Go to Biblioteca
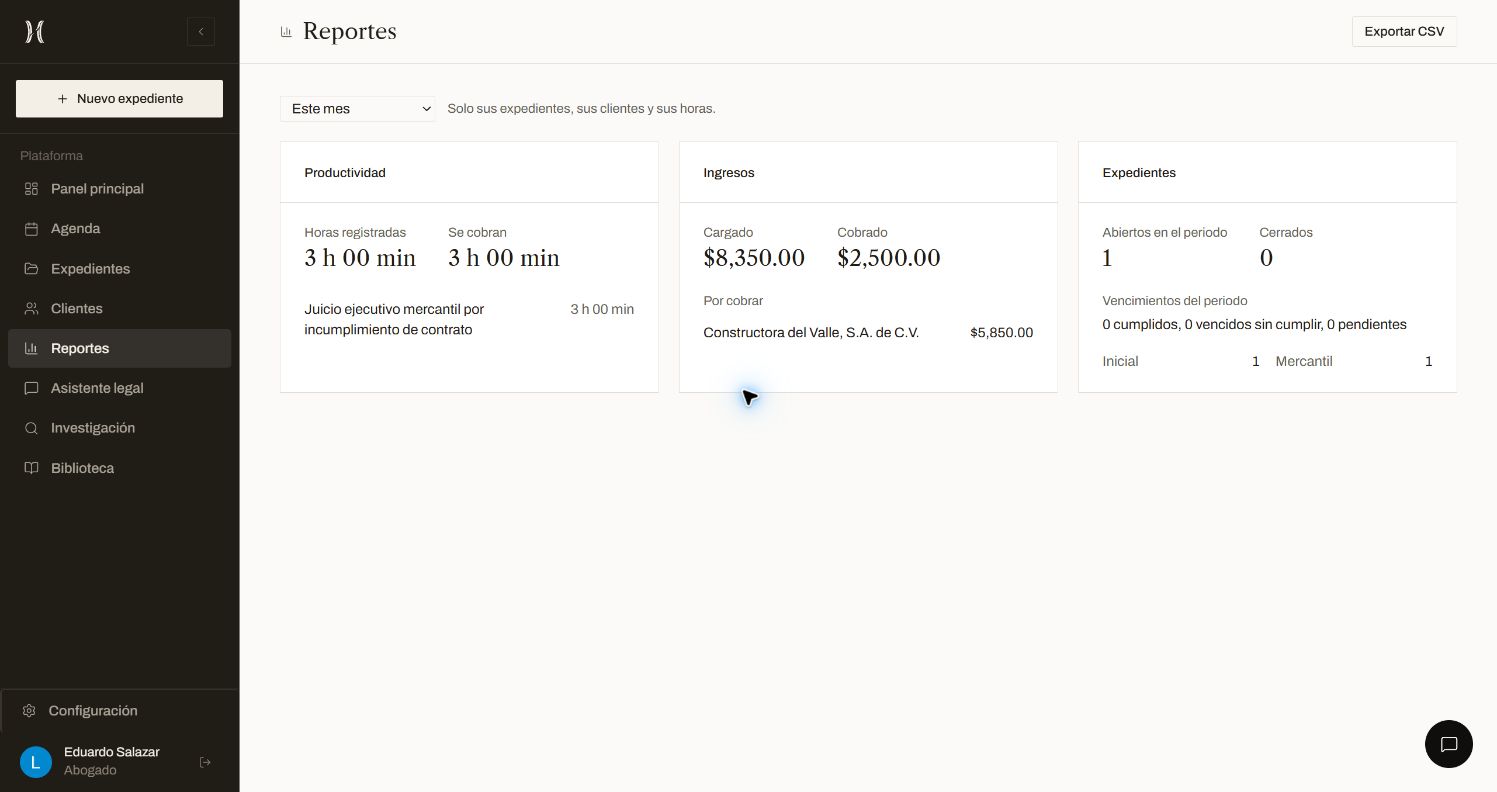Image resolution: width=1497 pixels, height=792 pixels. pyautogui.click(x=119, y=468)
